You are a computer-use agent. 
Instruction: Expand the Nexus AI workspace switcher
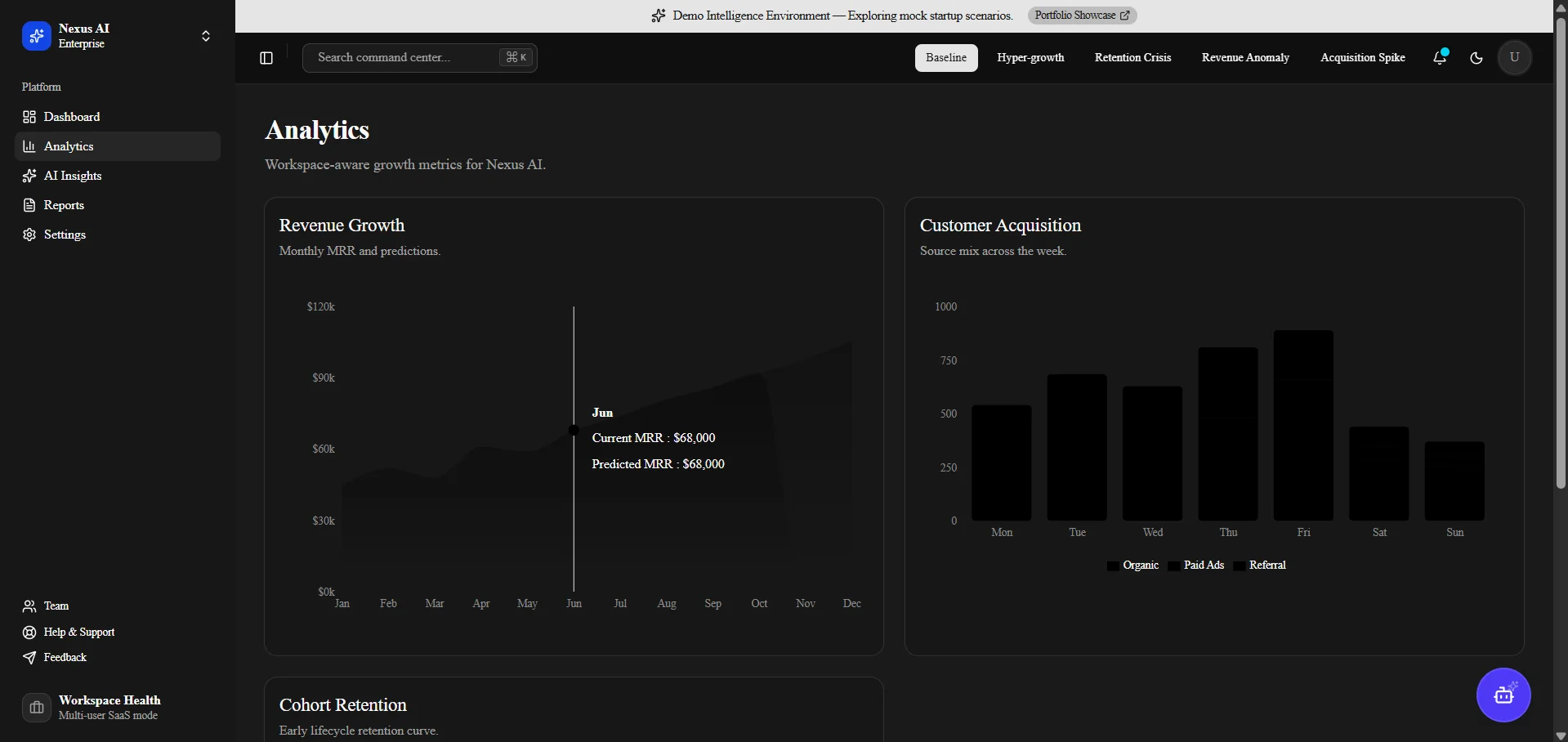pos(206,36)
